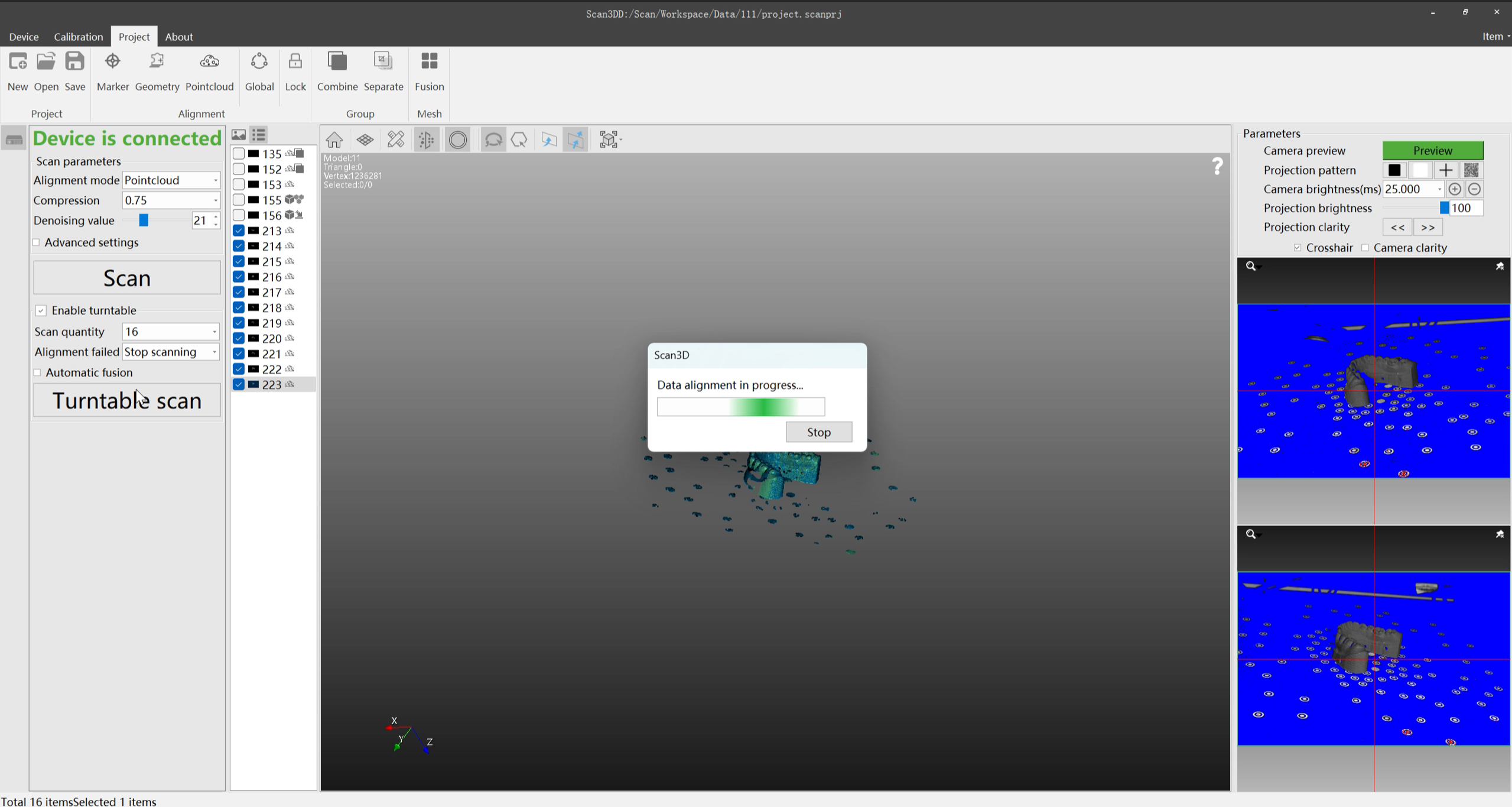1512x807 pixels.
Task: Click the Open project folder icon
Action: (46, 61)
